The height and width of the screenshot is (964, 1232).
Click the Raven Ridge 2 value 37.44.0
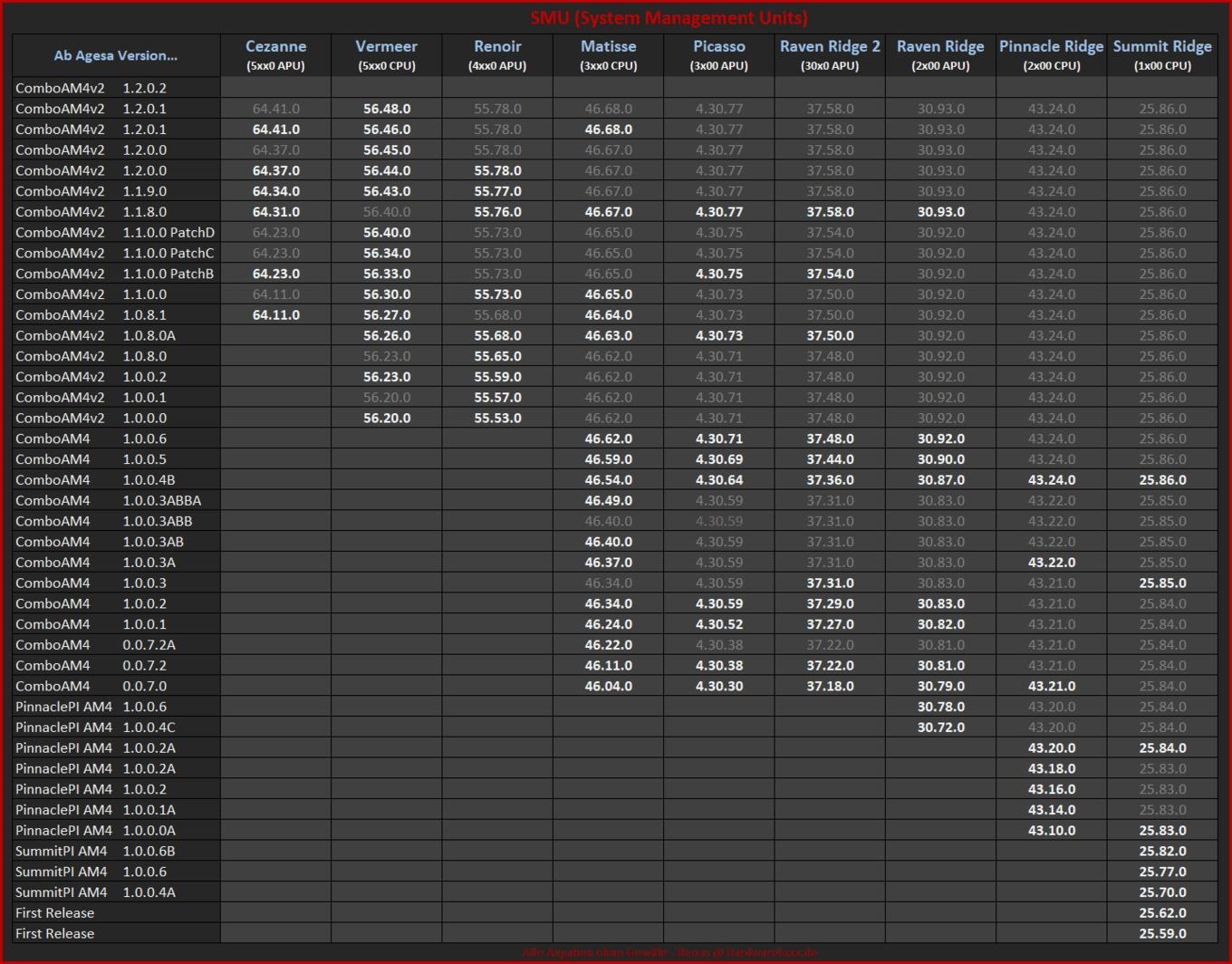[830, 459]
